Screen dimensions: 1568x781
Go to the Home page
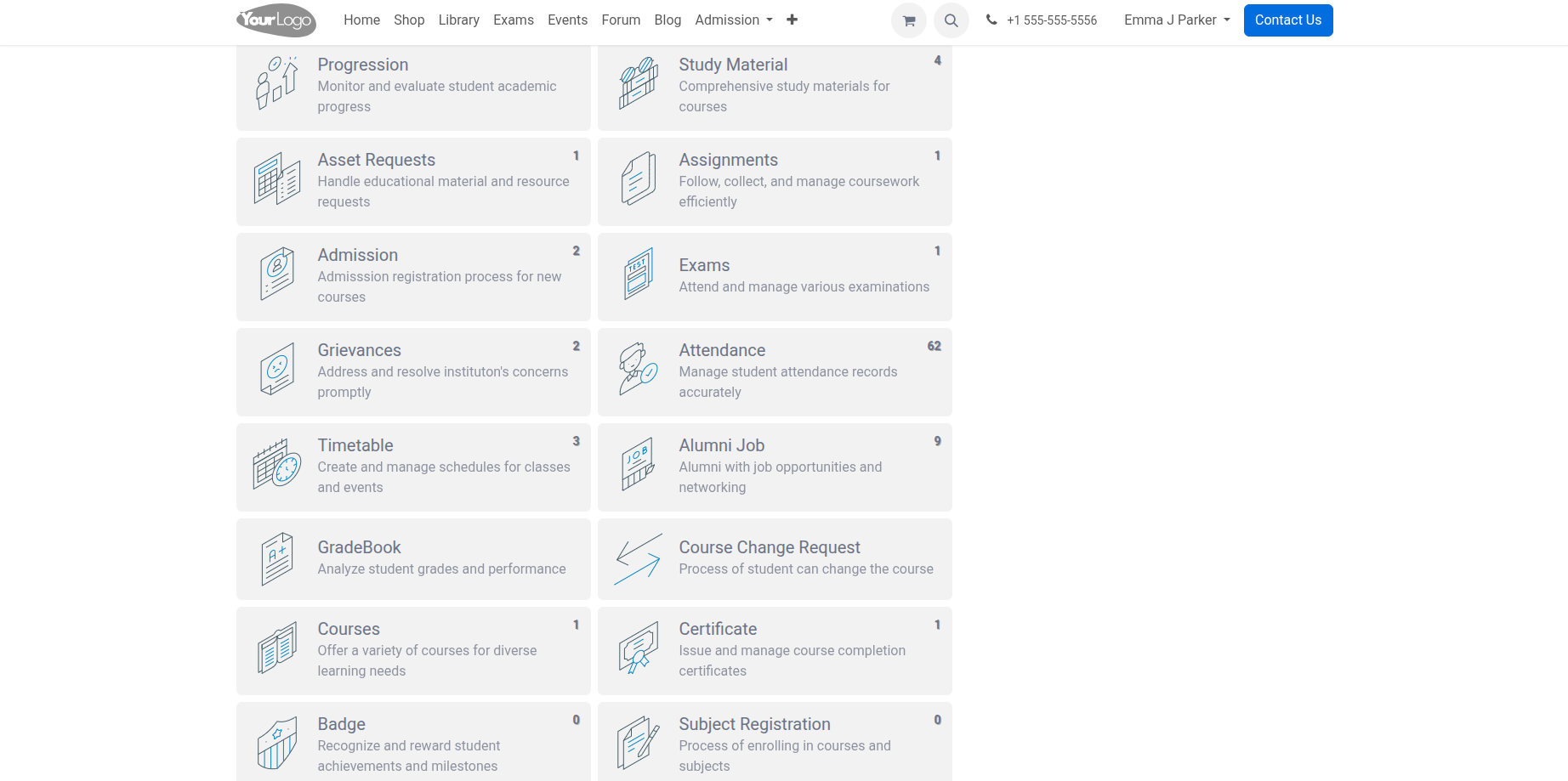tap(362, 20)
